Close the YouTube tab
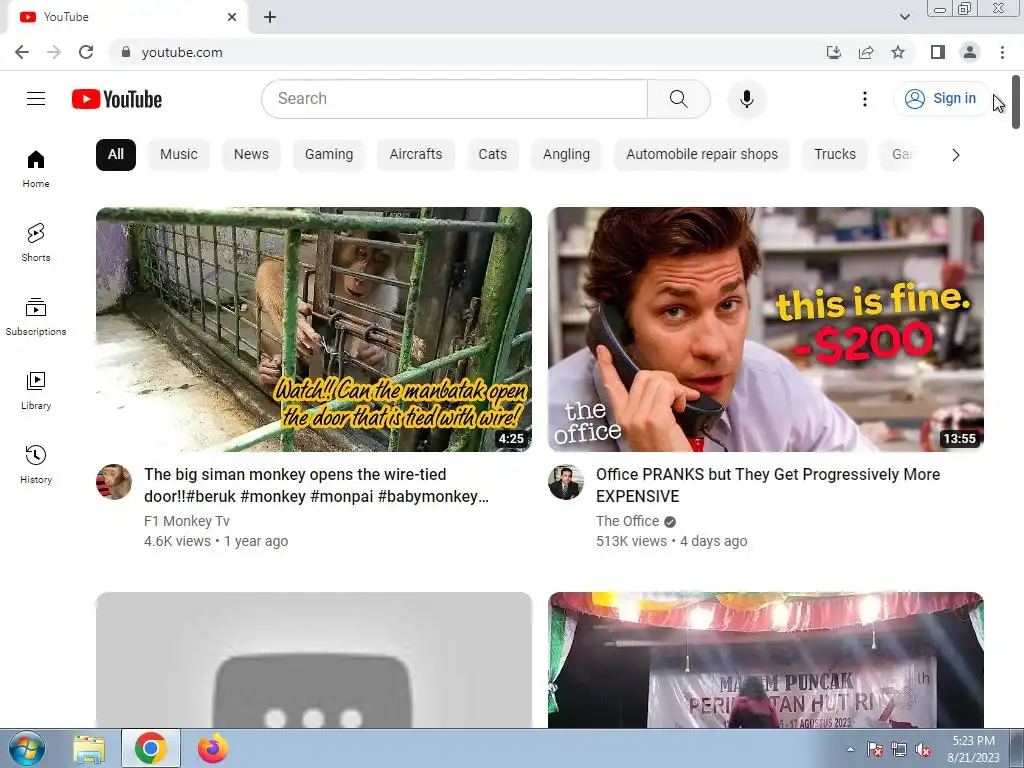The height and width of the screenshot is (768, 1024). [x=232, y=17]
